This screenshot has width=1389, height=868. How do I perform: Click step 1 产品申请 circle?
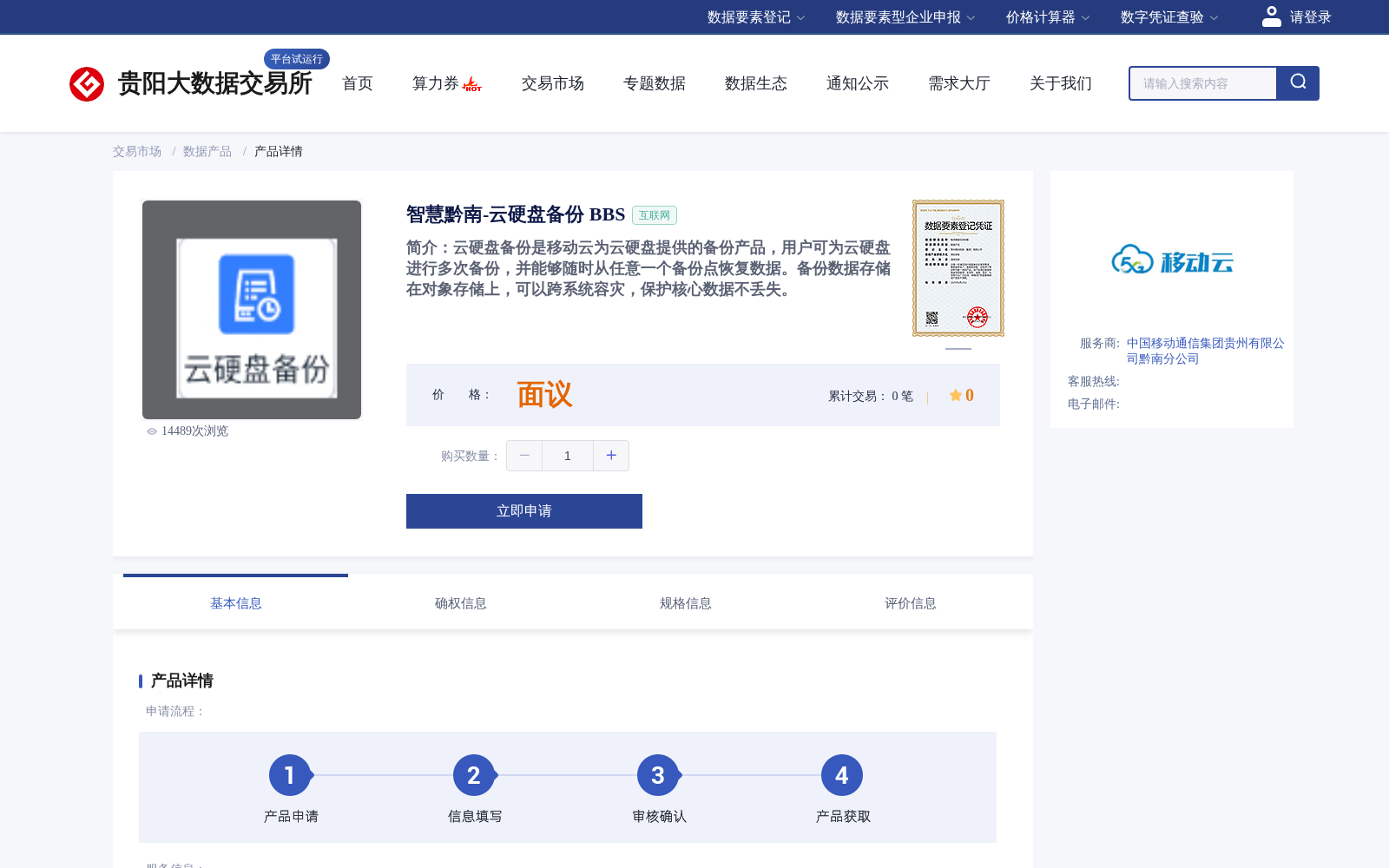290,775
